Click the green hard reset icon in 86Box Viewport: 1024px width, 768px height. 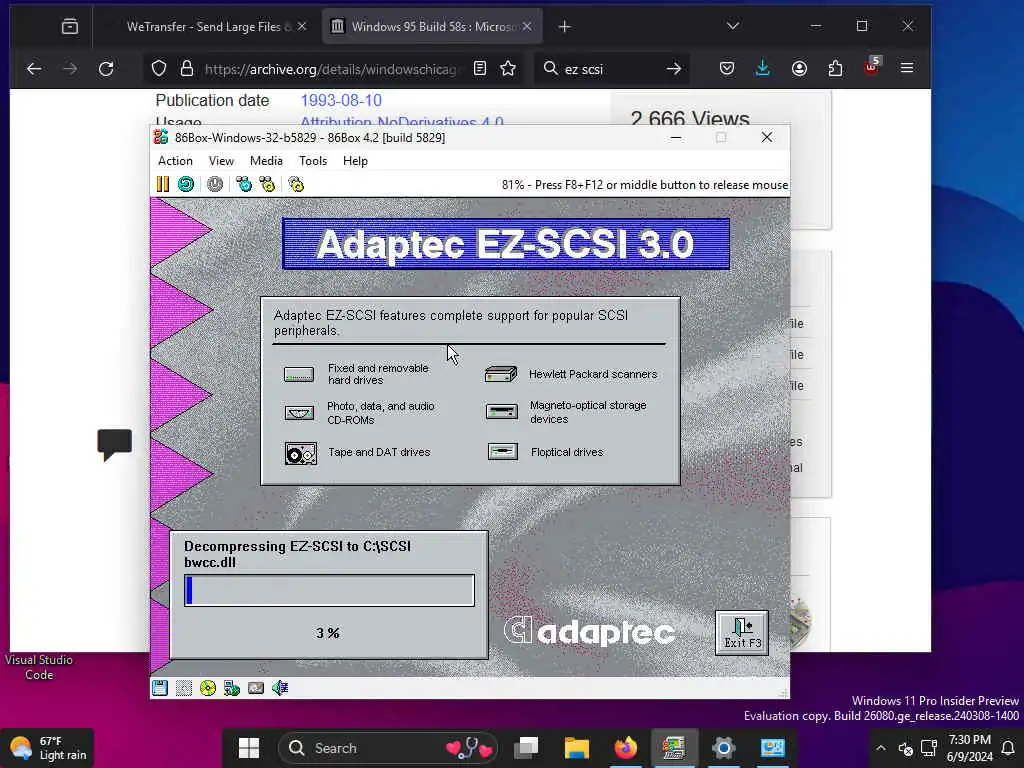click(x=186, y=184)
